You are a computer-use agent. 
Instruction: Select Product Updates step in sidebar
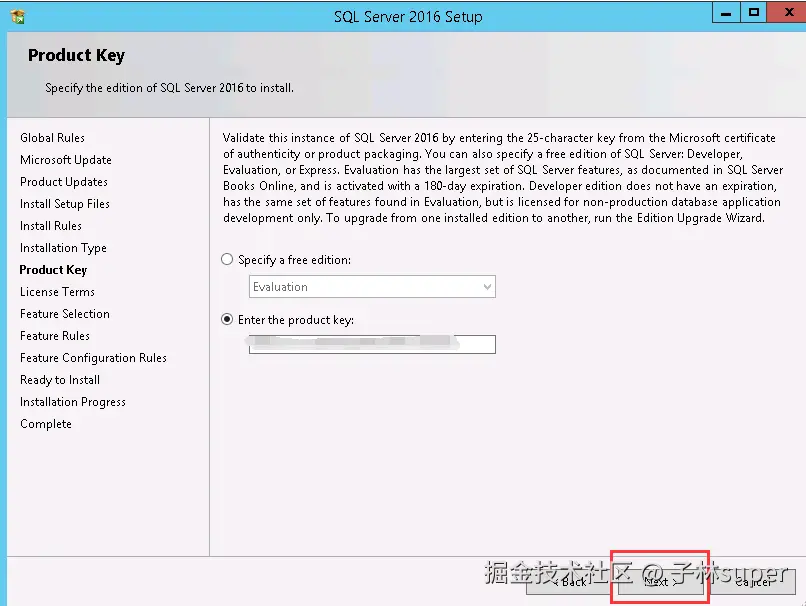[64, 182]
